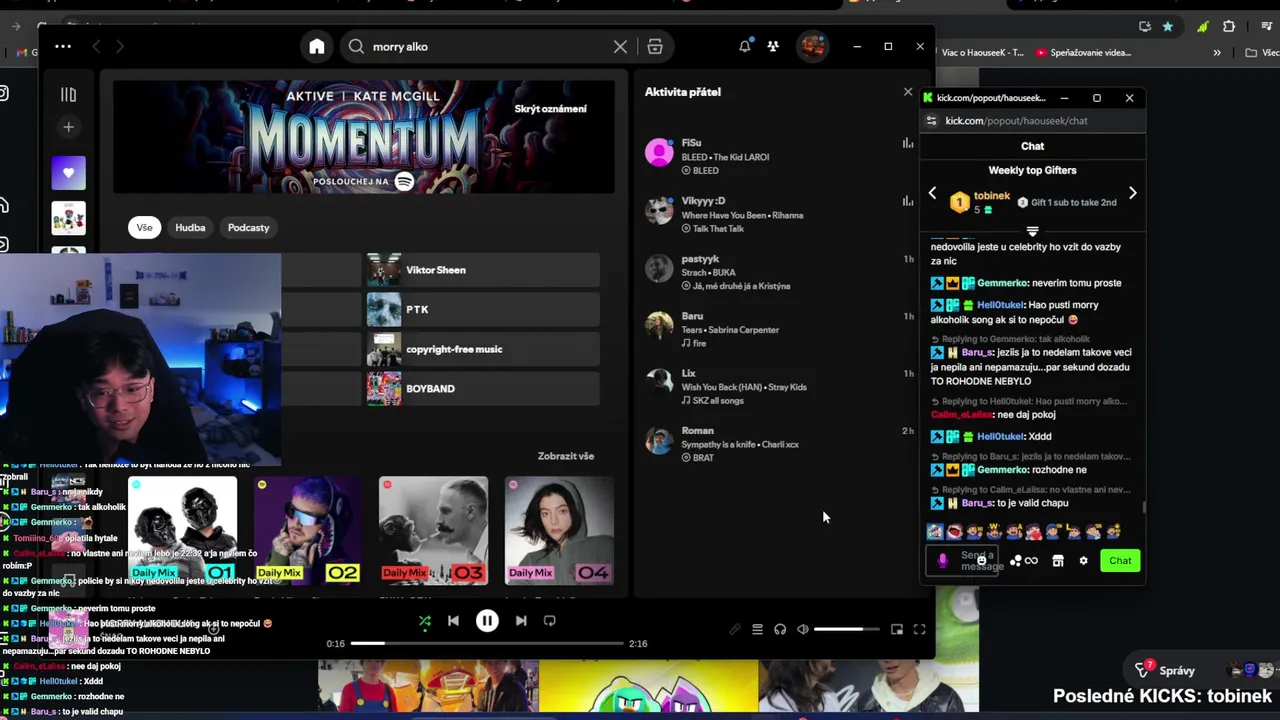Image resolution: width=1280 pixels, height=720 pixels.
Task: Open the PTK tile
Action: pos(483,309)
